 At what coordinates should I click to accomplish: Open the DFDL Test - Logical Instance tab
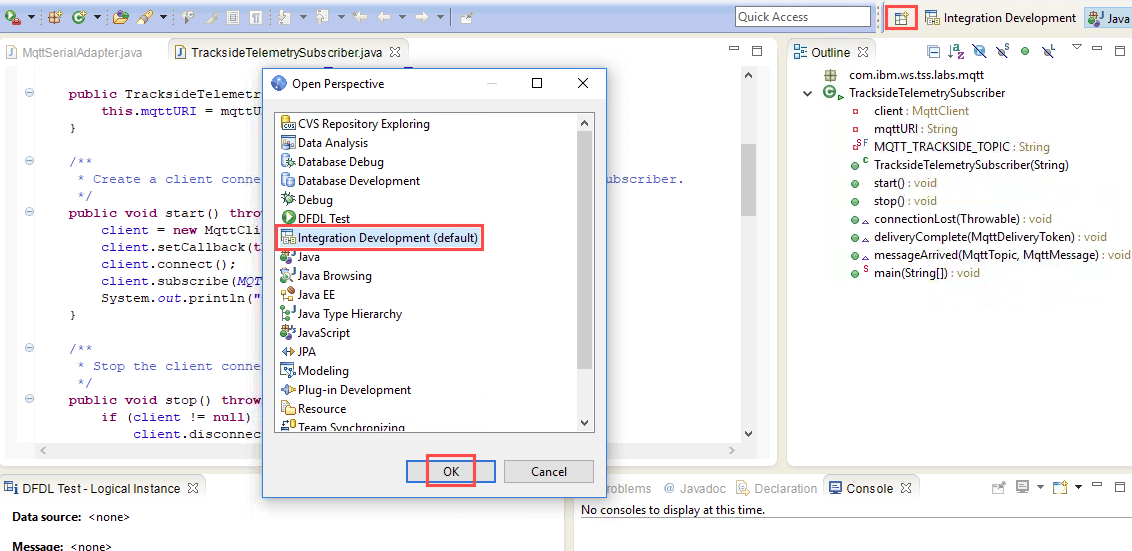point(100,488)
